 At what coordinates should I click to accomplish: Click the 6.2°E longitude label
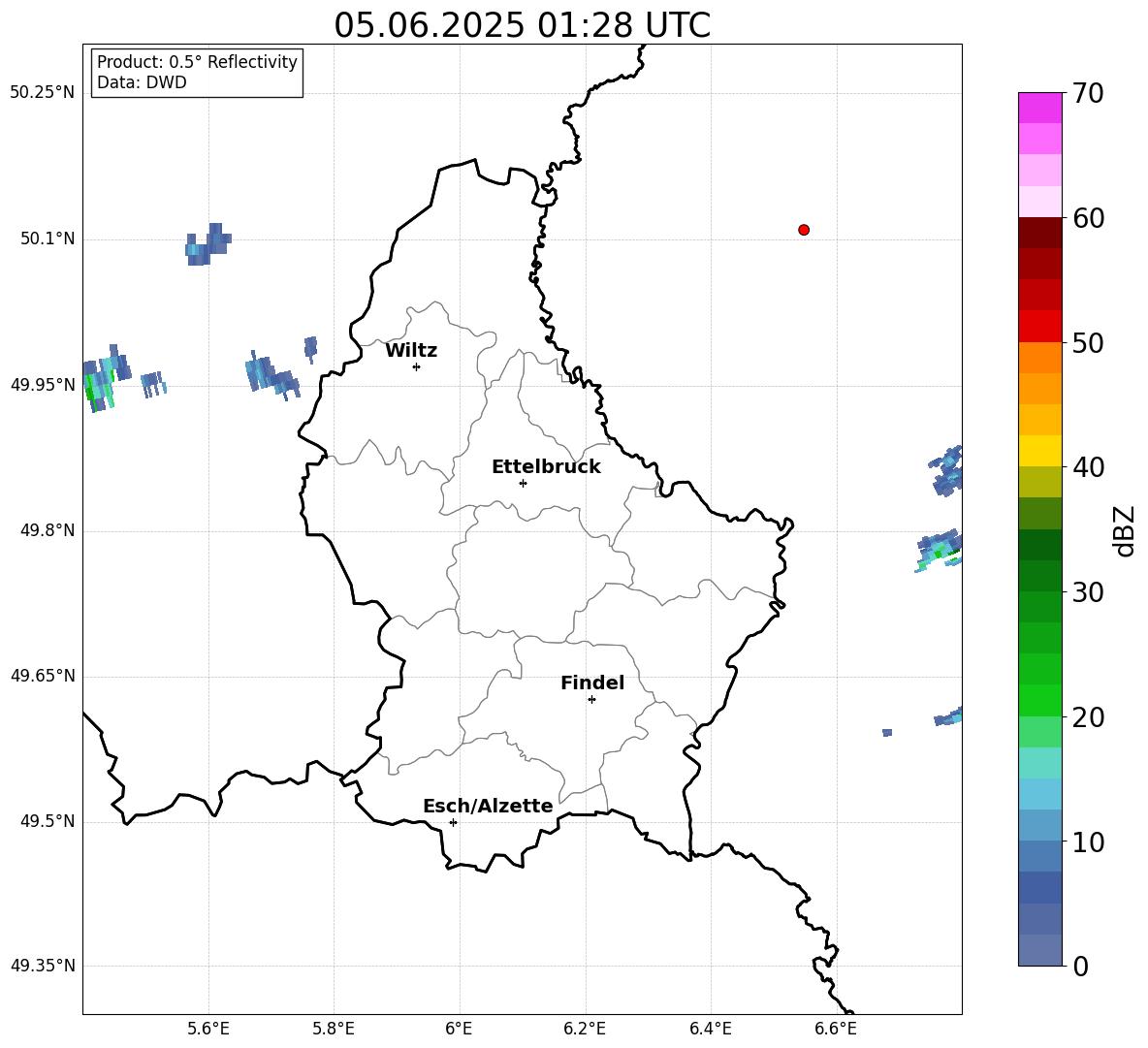(x=585, y=1029)
